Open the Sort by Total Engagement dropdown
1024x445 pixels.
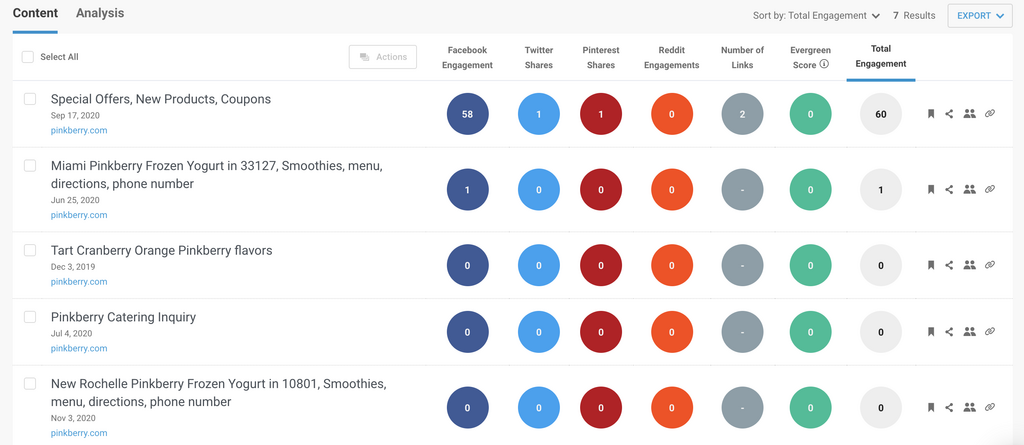pyautogui.click(x=816, y=16)
